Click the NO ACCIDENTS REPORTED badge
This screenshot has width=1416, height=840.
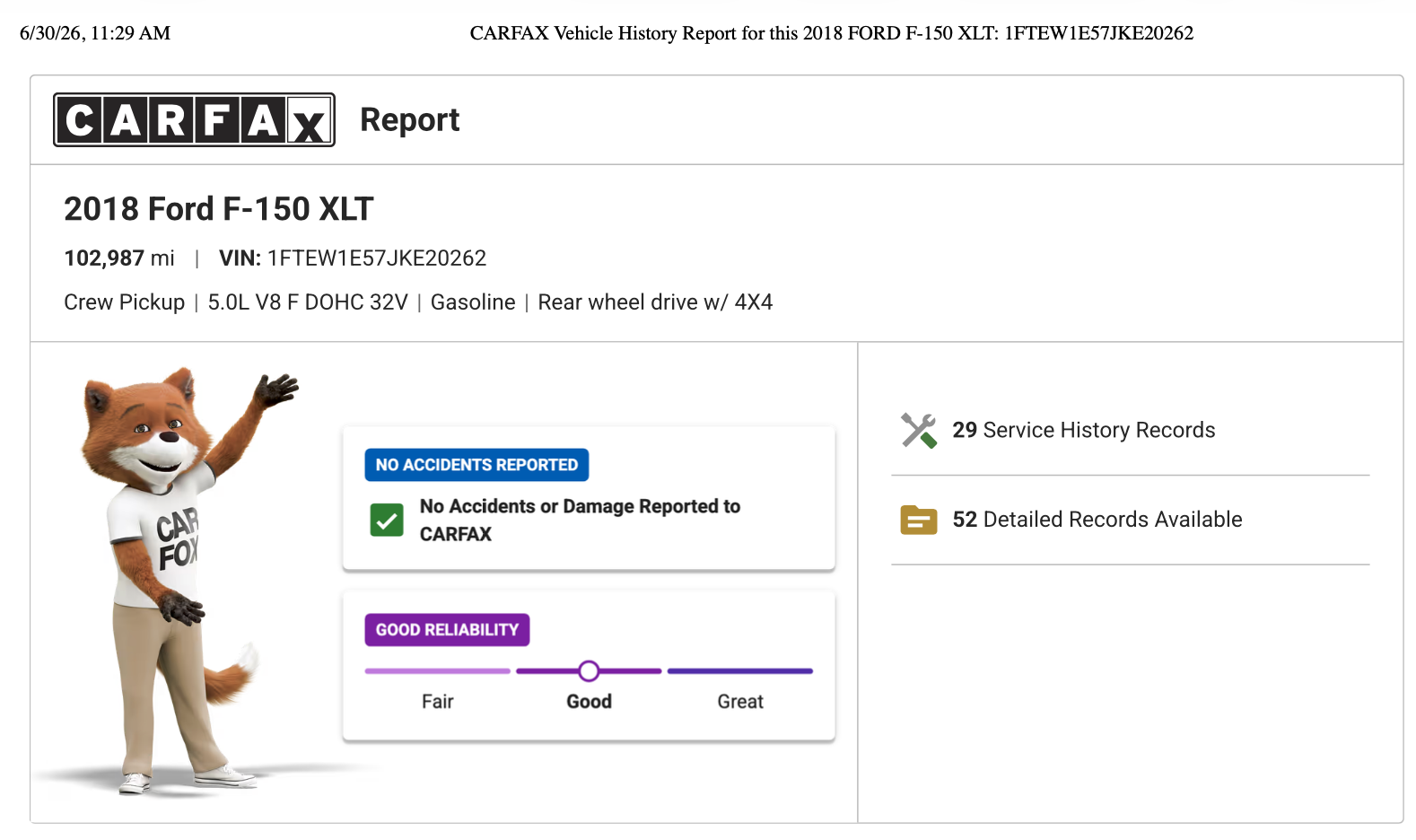pos(476,465)
